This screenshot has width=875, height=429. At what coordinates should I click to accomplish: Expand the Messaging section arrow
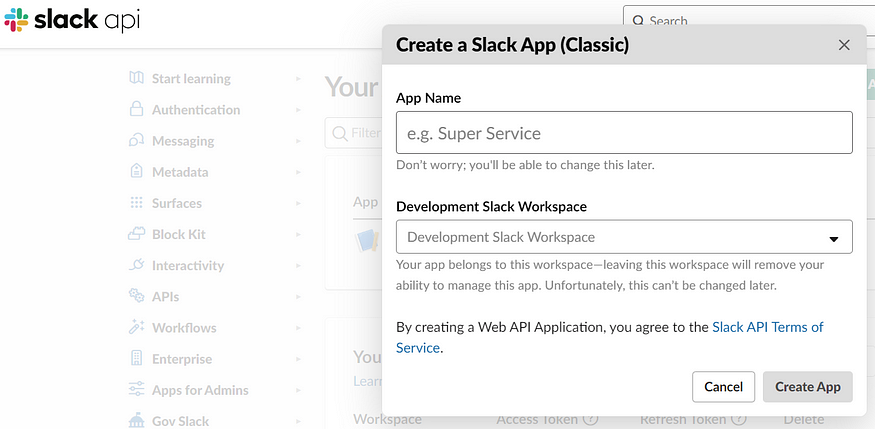point(299,141)
